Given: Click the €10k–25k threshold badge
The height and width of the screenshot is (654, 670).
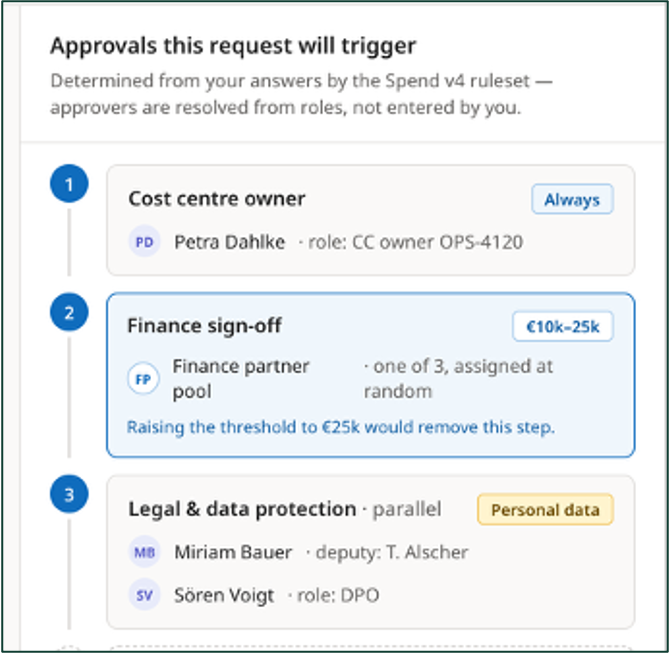Looking at the screenshot, I should pyautogui.click(x=563, y=326).
